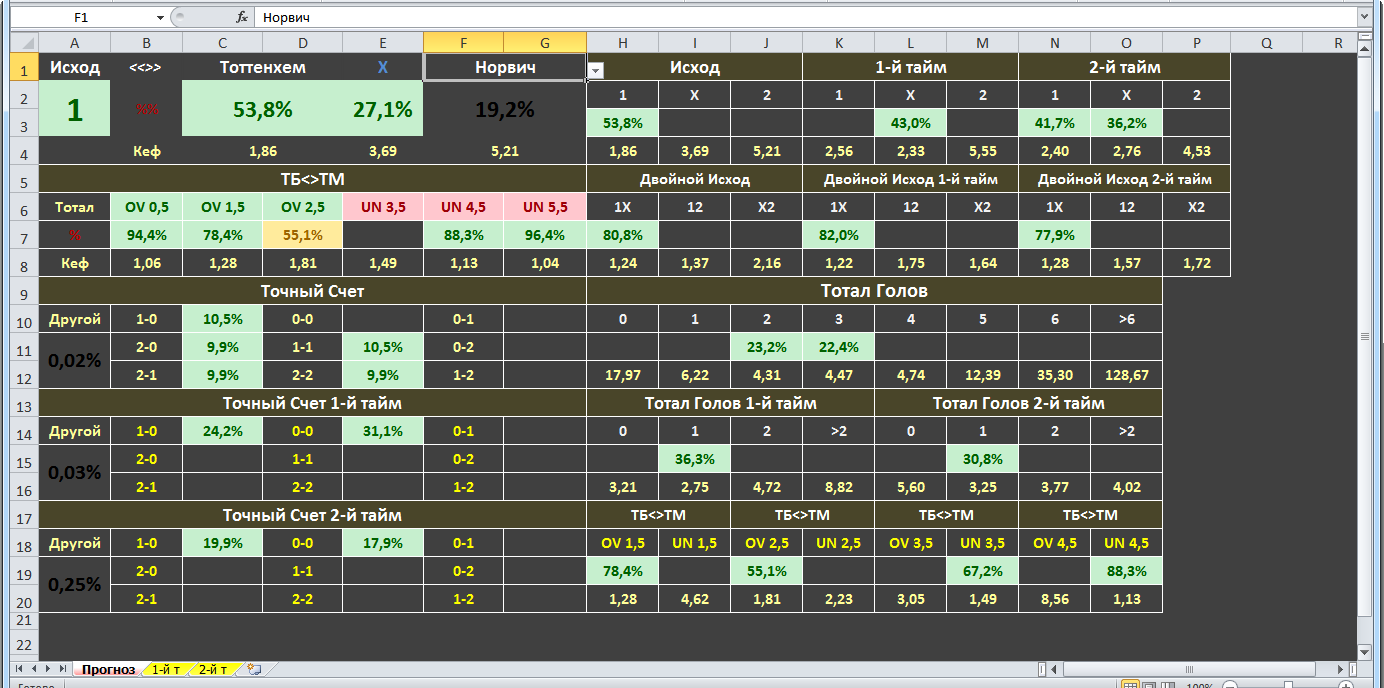Open the Name Box dropdown arrow

[160, 18]
